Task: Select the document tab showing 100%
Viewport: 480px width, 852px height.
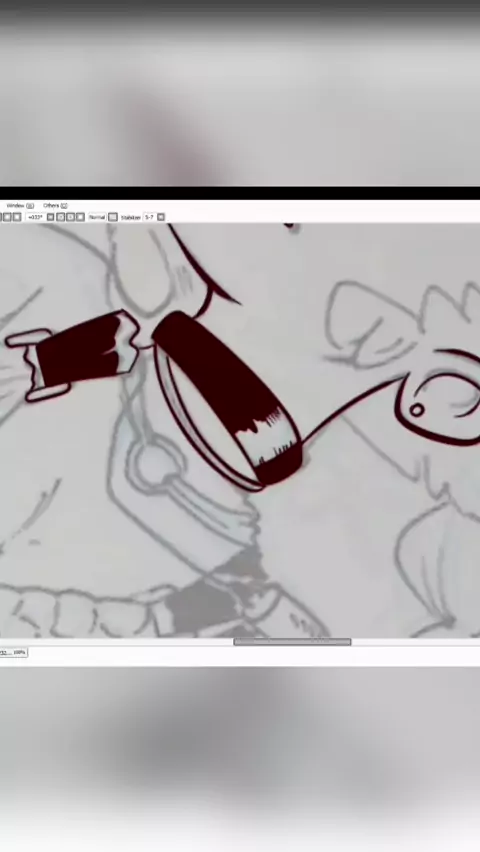Action: 13,652
